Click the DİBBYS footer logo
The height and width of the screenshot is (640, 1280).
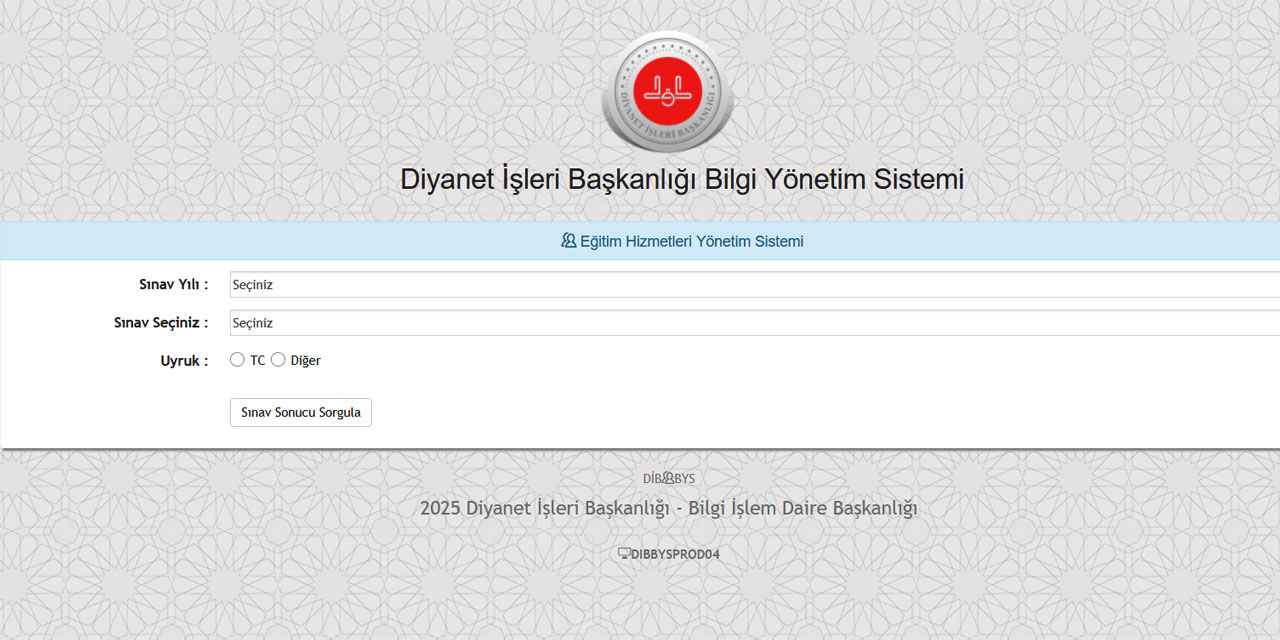pos(669,479)
